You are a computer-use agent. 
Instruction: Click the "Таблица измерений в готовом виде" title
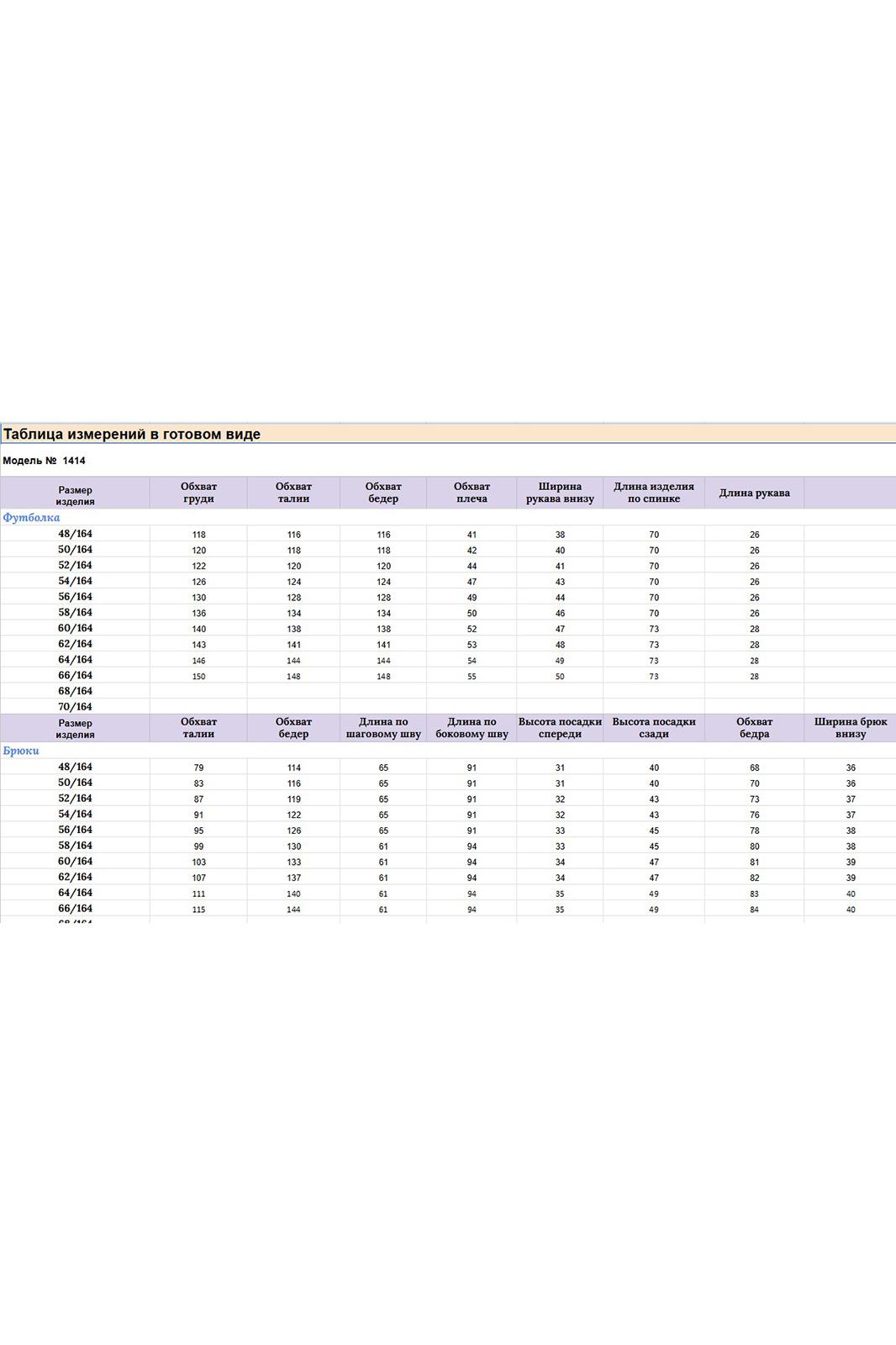point(132,435)
